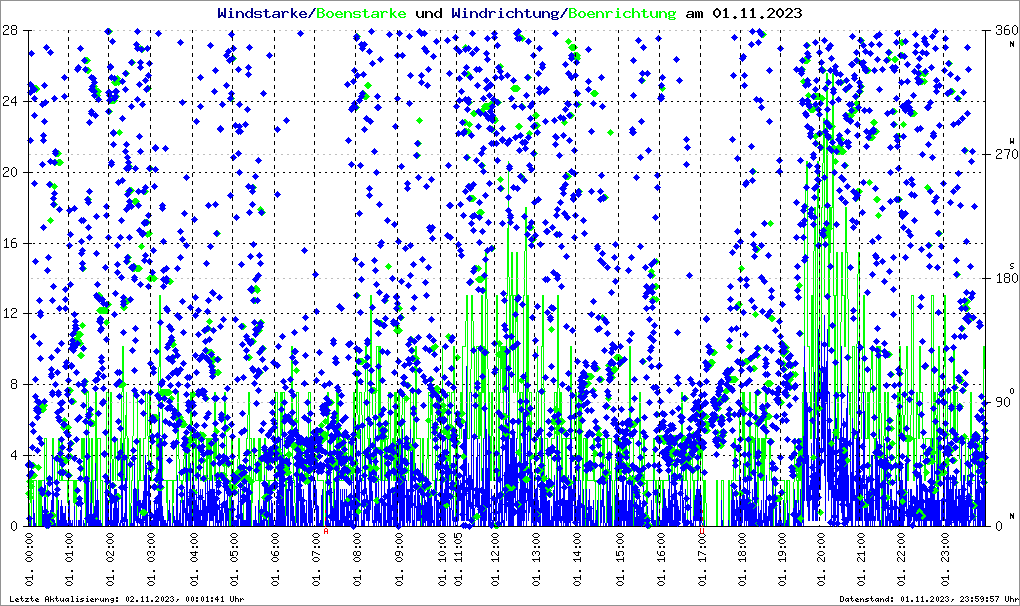The image size is (1020, 606).
Task: Click the 00:00 time axis label
Action: (x=29, y=559)
